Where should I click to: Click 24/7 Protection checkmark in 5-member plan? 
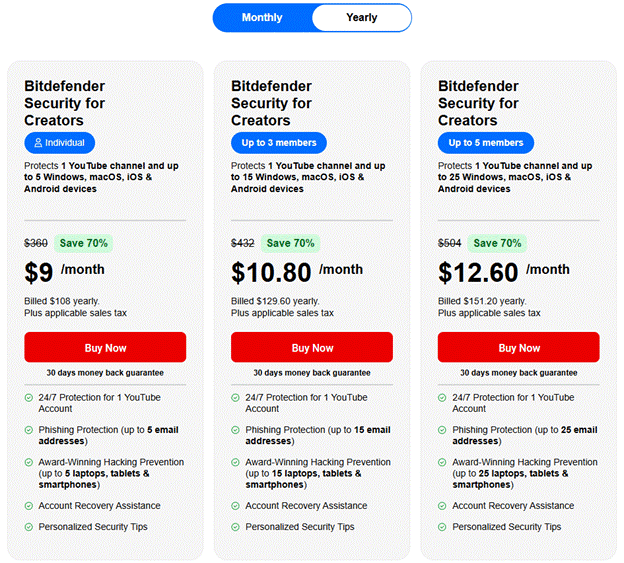tap(443, 398)
